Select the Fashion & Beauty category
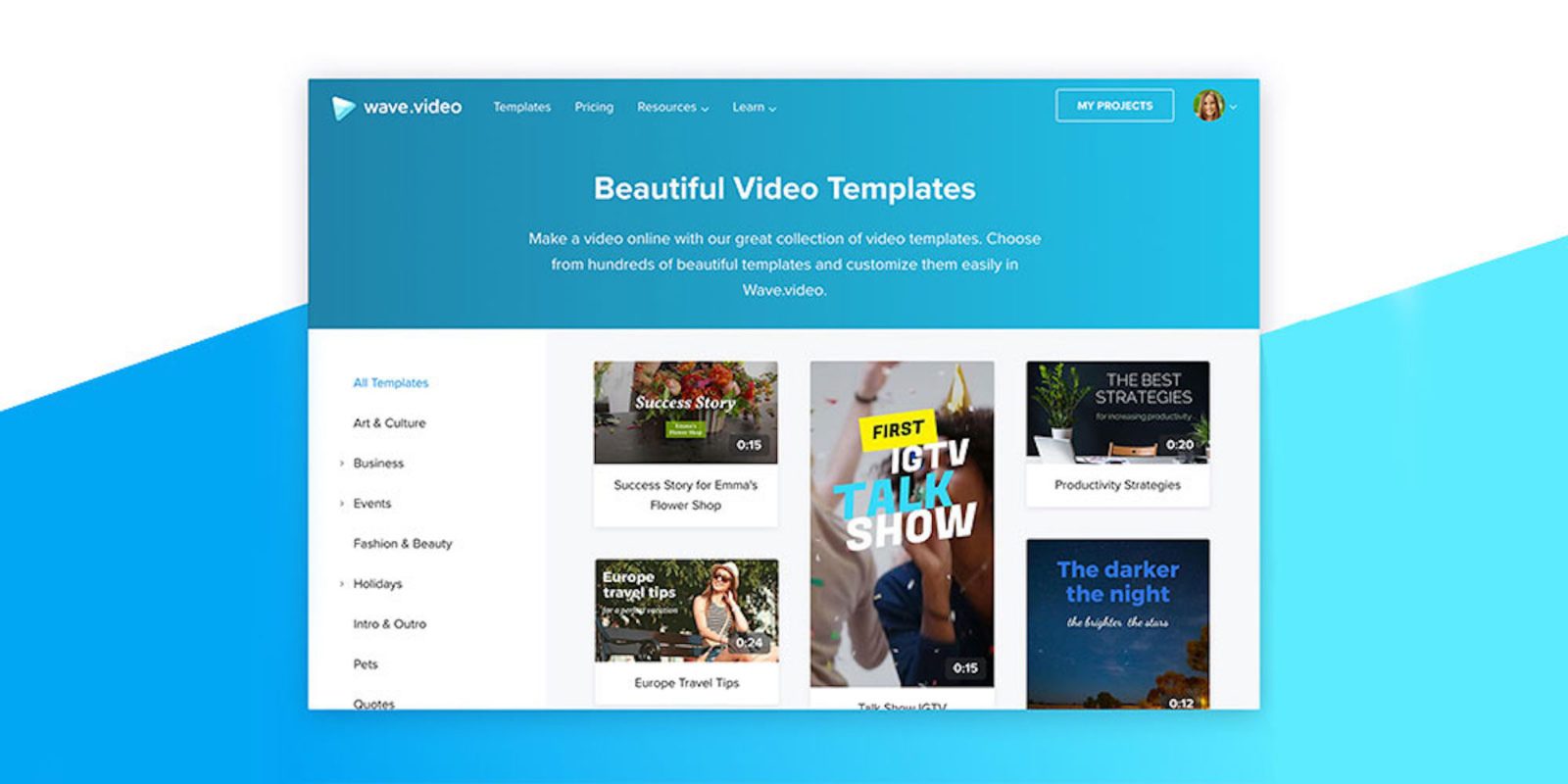 click(x=402, y=544)
